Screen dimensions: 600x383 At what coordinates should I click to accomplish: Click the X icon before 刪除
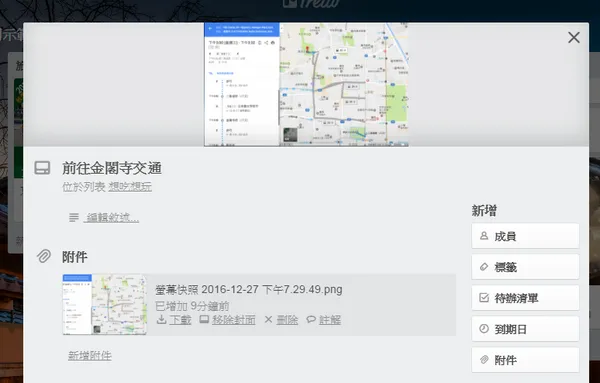268,319
